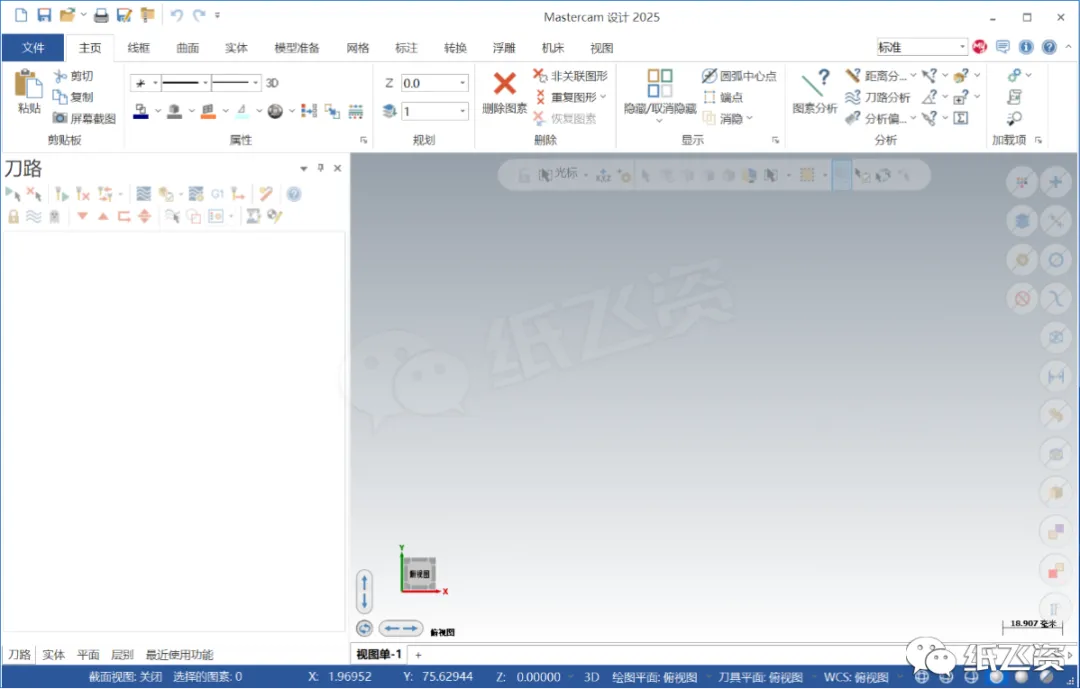This screenshot has height=689, width=1080.
Task: Click the view gnomon cube
Action: pos(419,573)
